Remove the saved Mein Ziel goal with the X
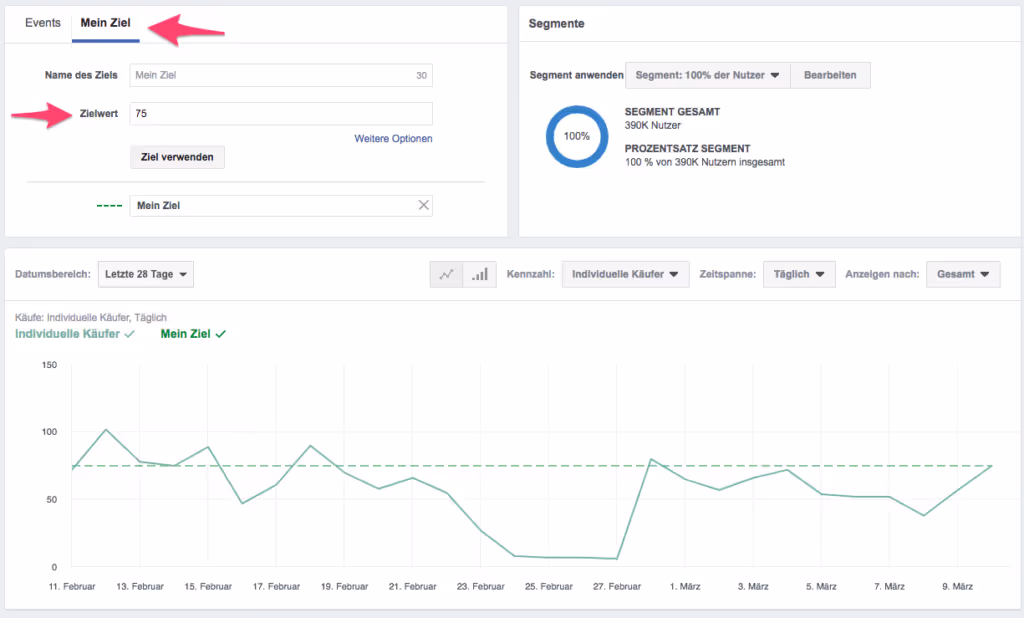 tap(423, 205)
